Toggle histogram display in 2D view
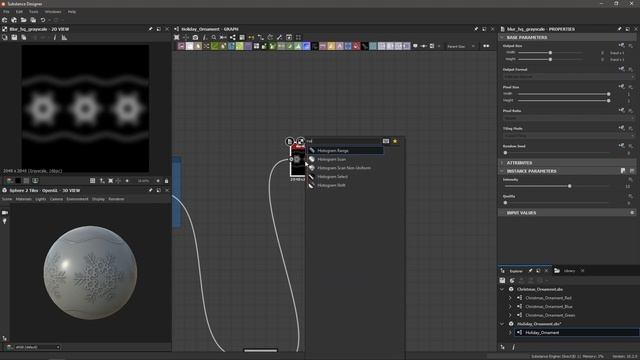The image size is (640, 360). 64,38
